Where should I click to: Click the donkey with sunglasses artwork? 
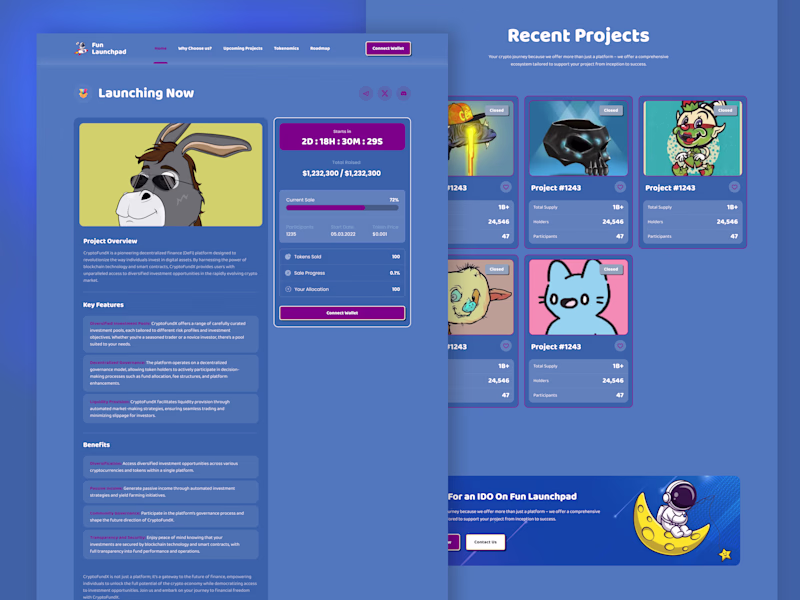click(171, 174)
